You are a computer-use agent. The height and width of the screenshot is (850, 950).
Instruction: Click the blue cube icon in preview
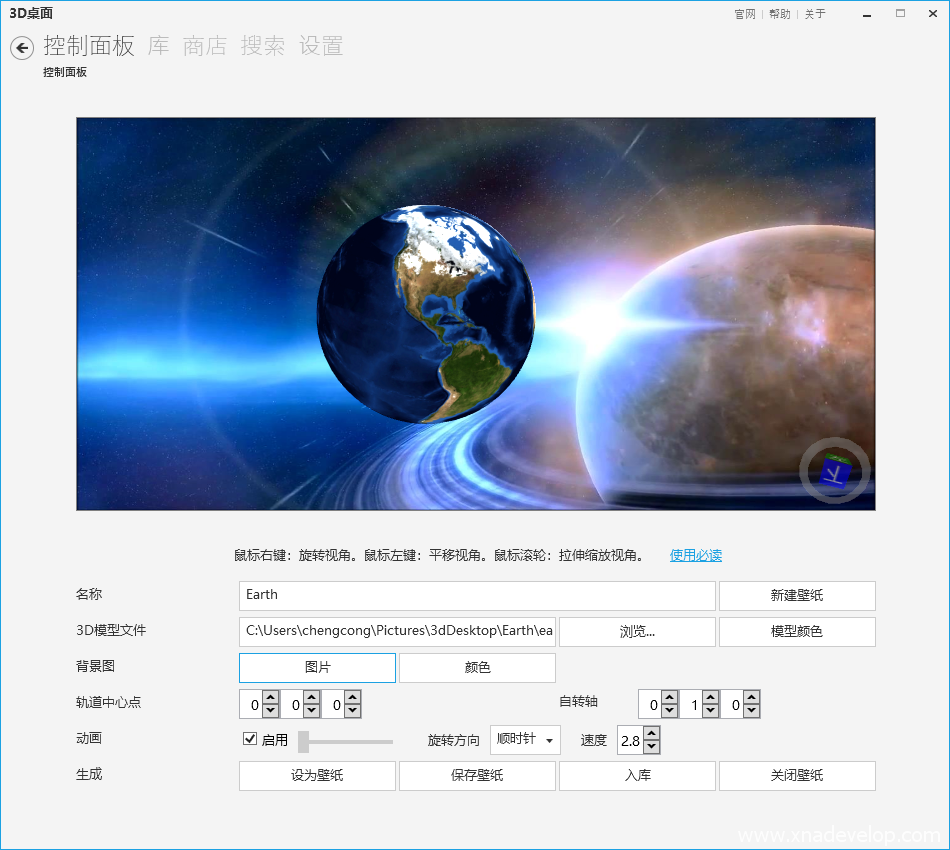pyautogui.click(x=834, y=471)
